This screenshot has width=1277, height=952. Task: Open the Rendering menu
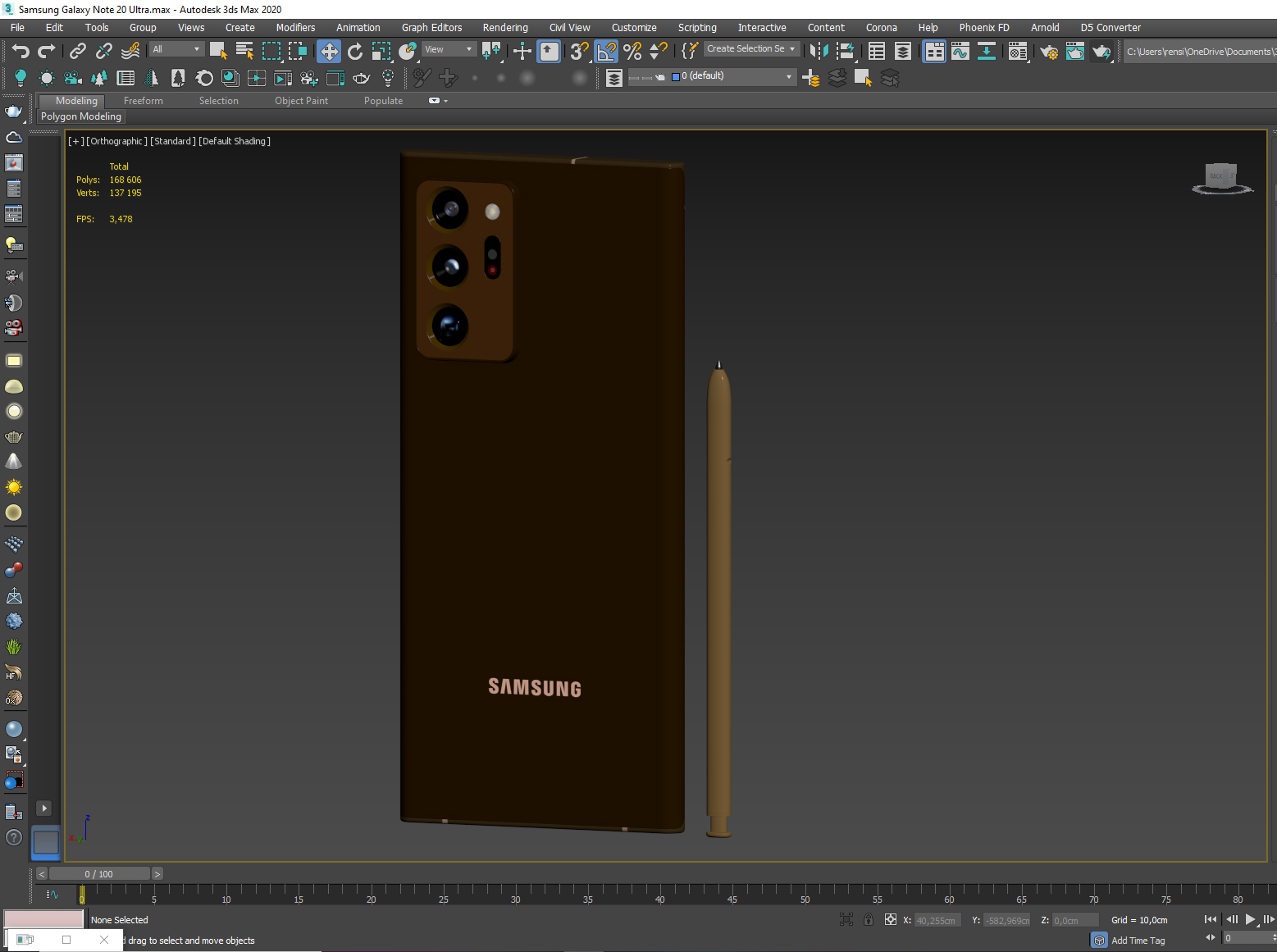coord(505,27)
